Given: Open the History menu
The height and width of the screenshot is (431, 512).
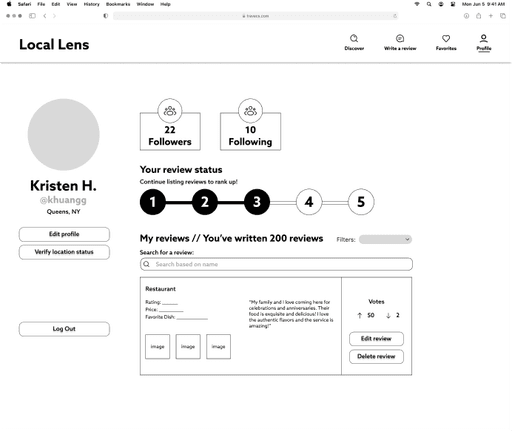Looking at the screenshot, I should (91, 4).
